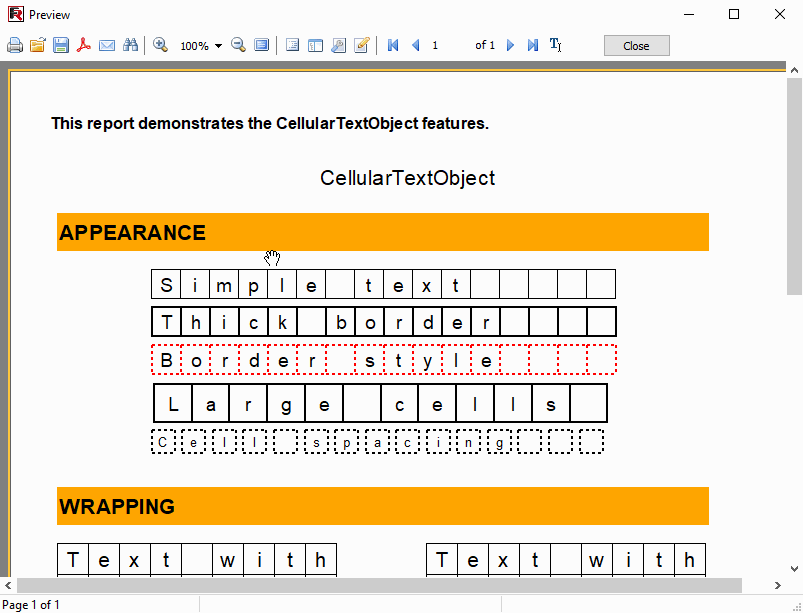Jump to the first page
Screen dimensions: 803x613
click(393, 46)
